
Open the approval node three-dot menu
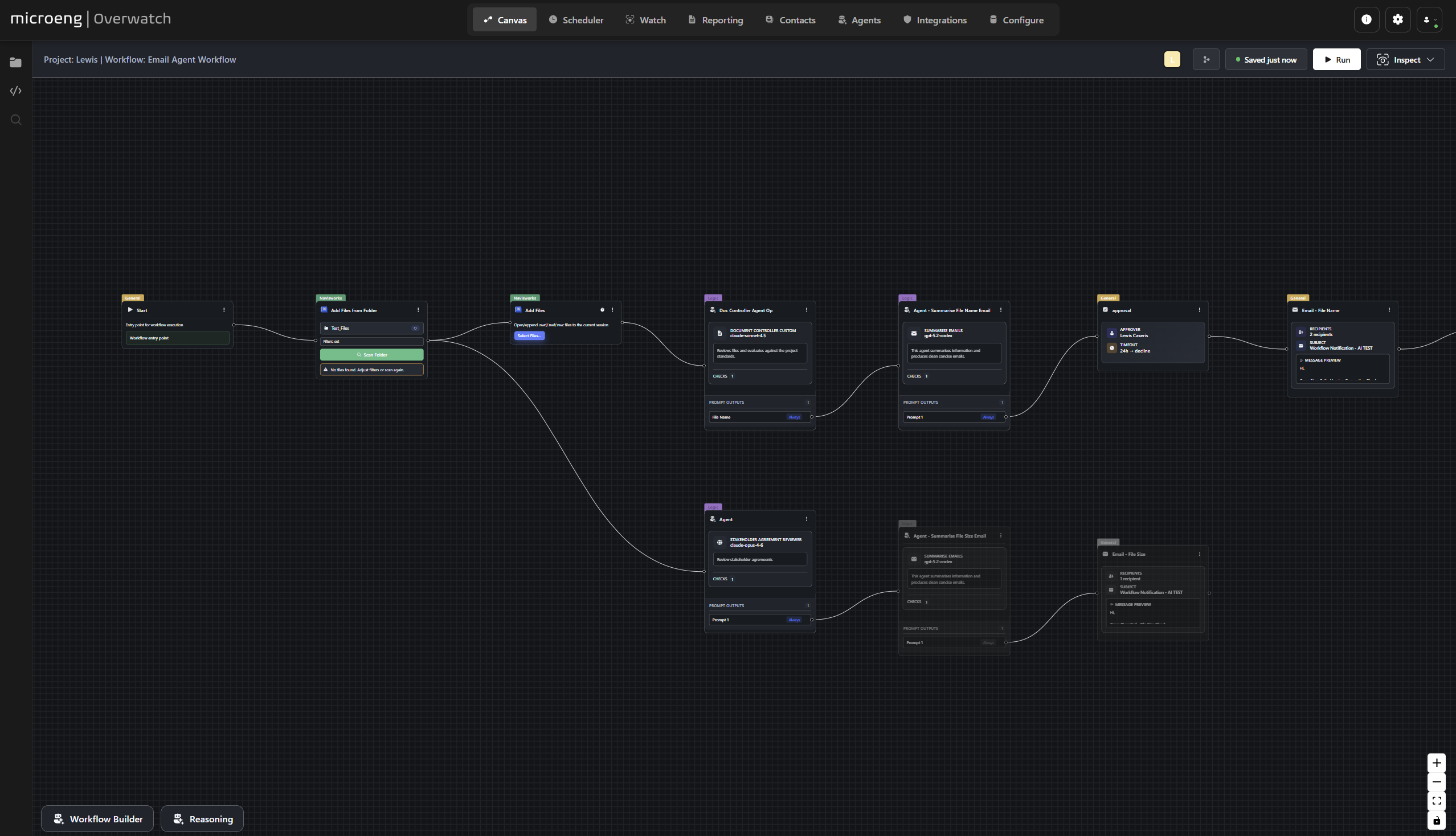[x=1199, y=310]
